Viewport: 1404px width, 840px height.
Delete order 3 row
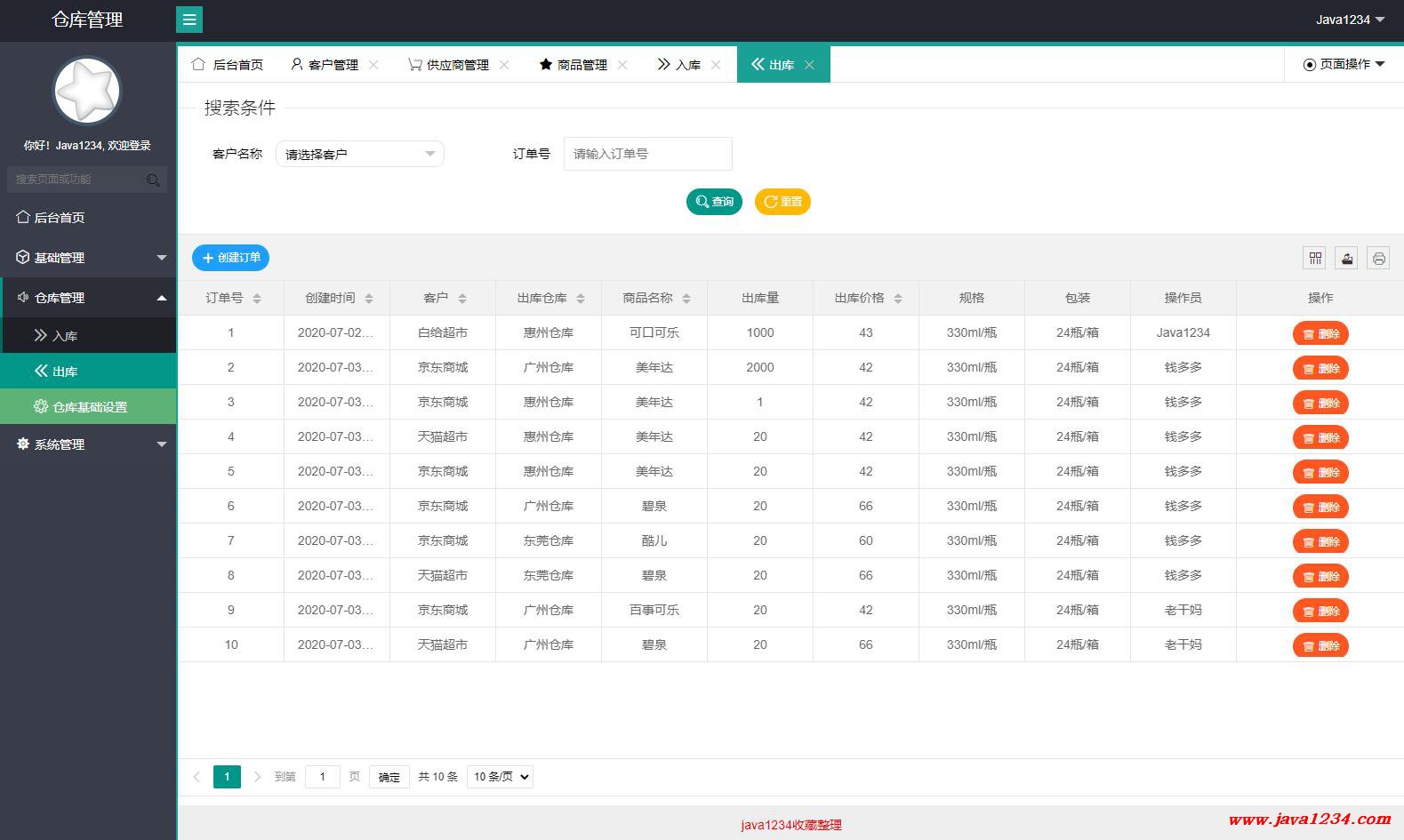(x=1320, y=404)
